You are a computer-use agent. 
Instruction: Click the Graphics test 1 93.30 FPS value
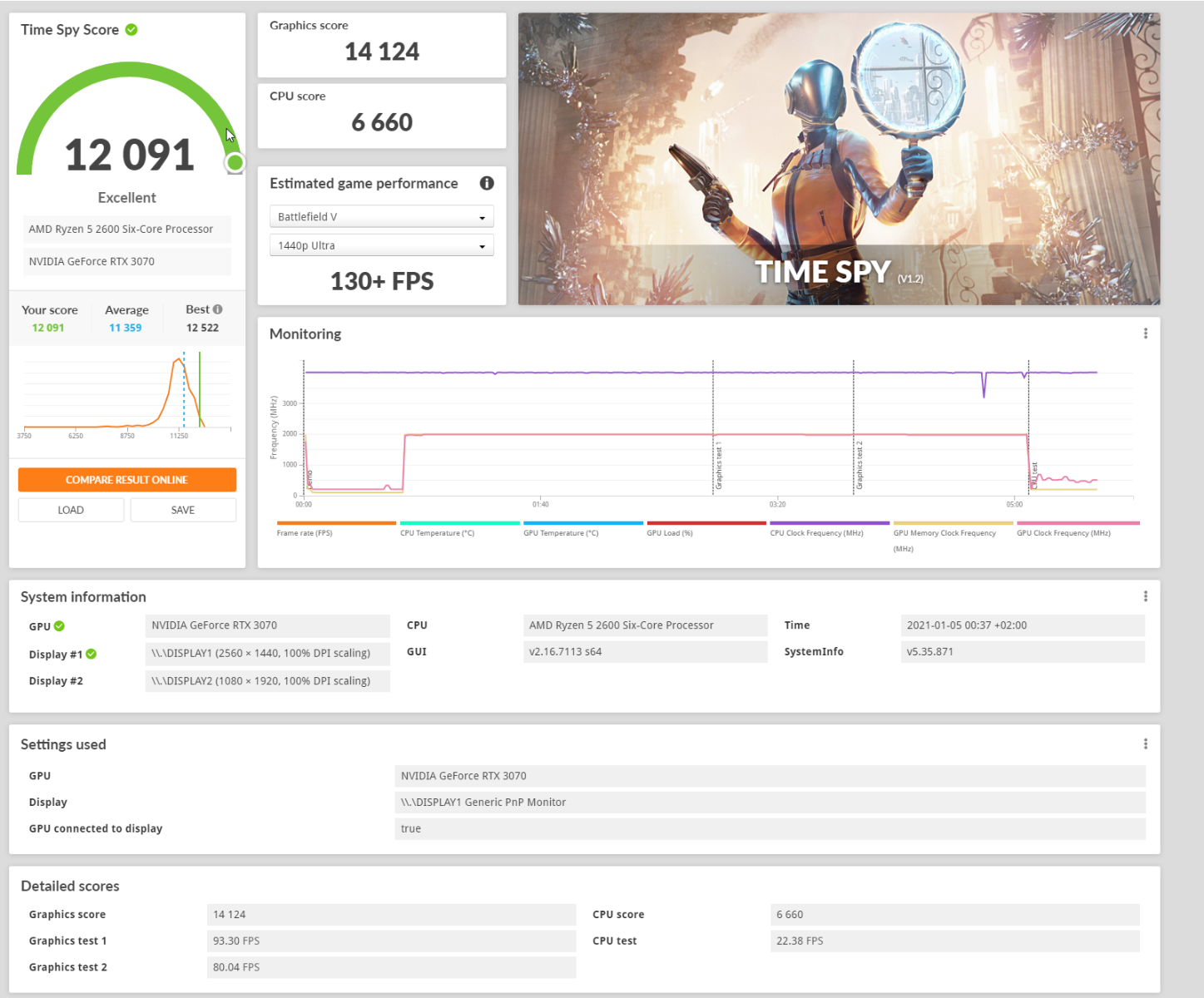tap(391, 941)
